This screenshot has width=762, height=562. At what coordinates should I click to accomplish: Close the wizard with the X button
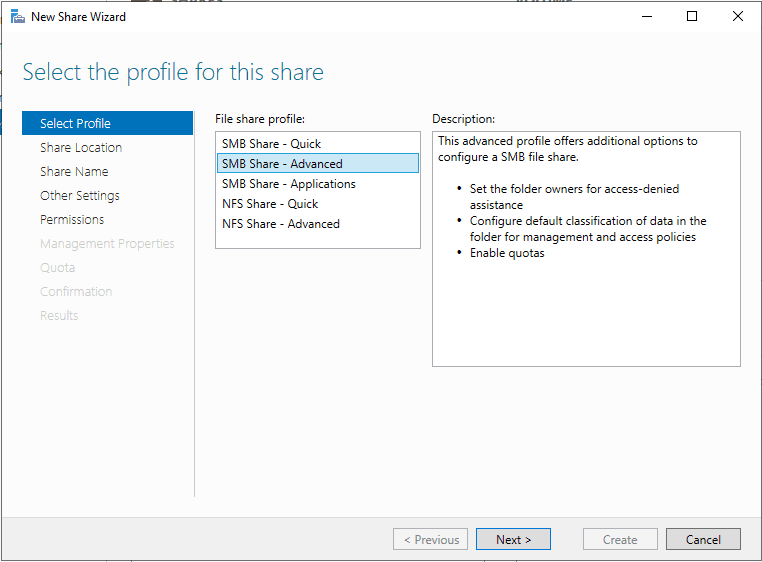tap(738, 16)
